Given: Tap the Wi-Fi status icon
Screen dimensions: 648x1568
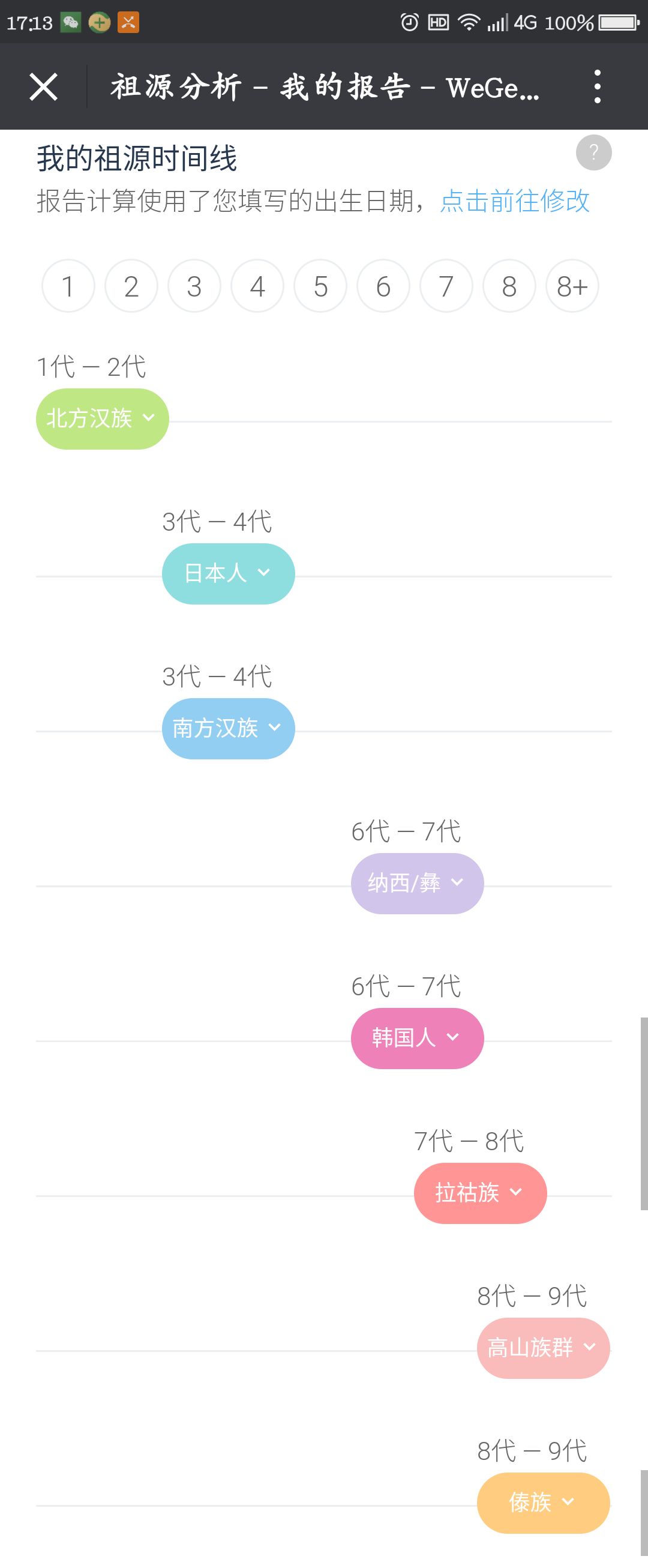Looking at the screenshot, I should point(469,23).
